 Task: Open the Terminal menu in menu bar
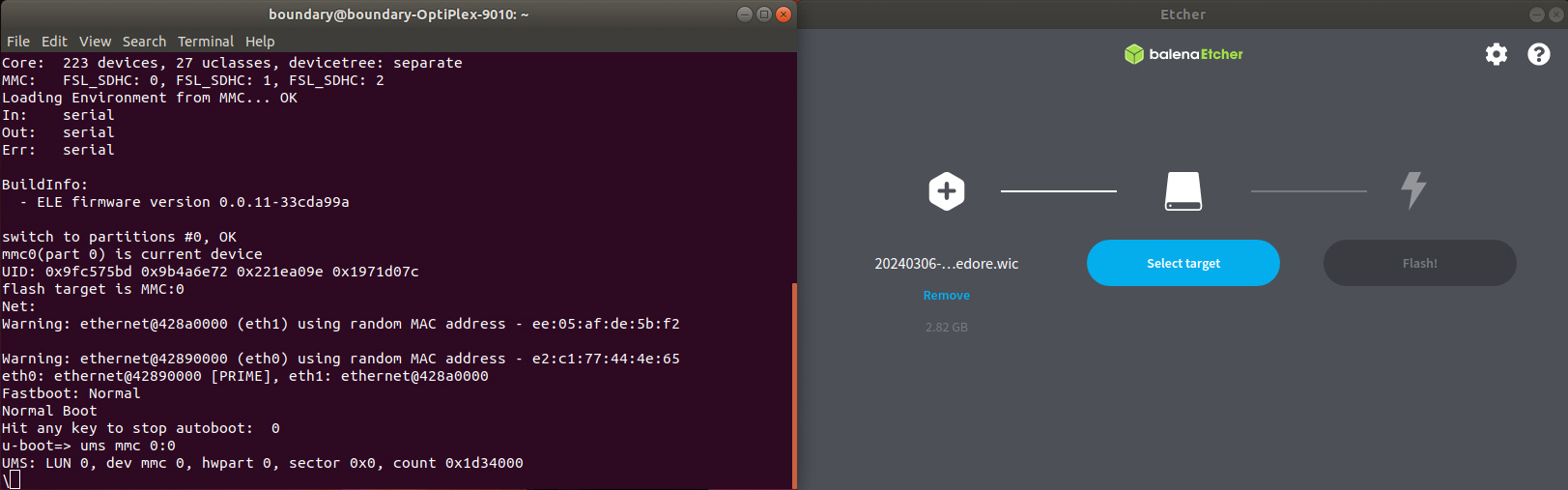206,42
